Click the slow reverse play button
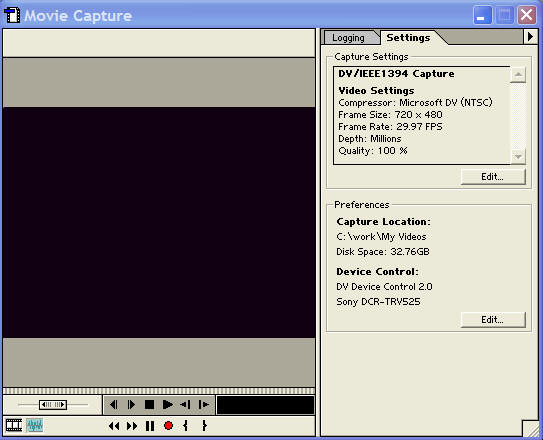Screen dimensions: 543x440 tap(186, 405)
